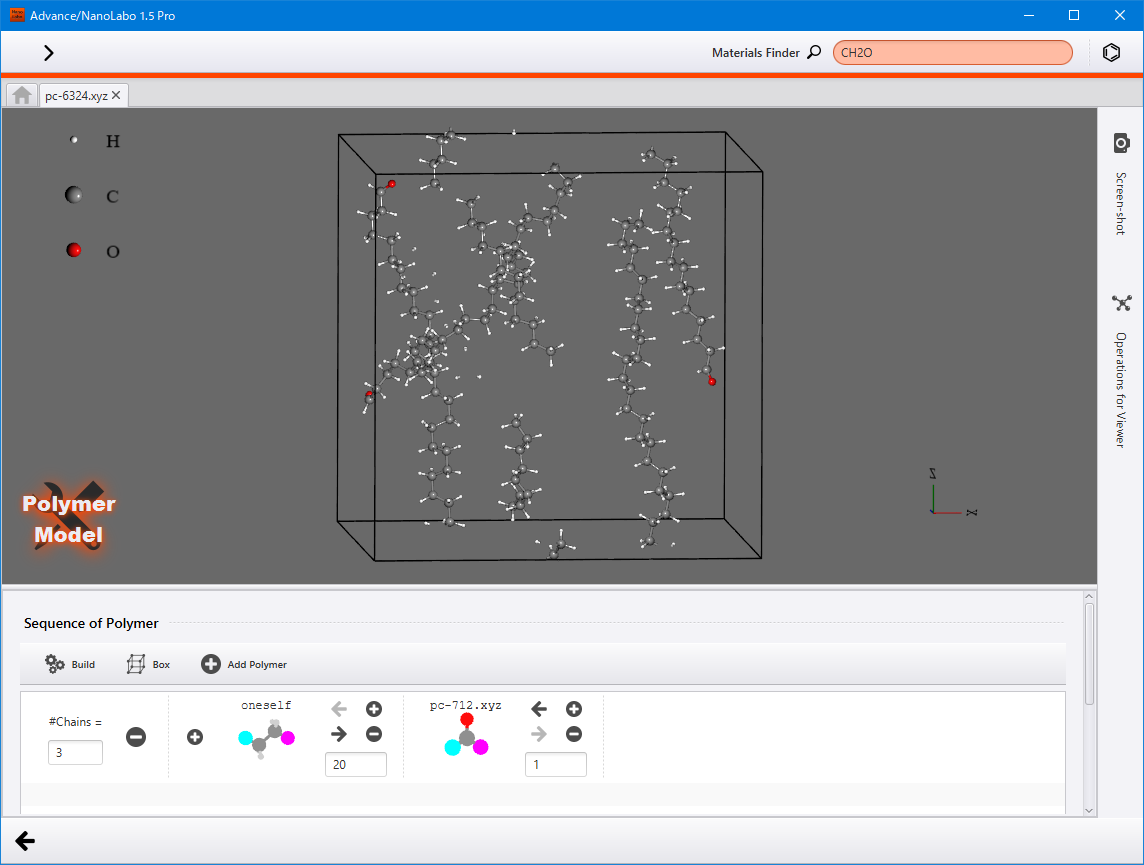
Task: Take a screenshot with the camera icon
Action: 1121,143
